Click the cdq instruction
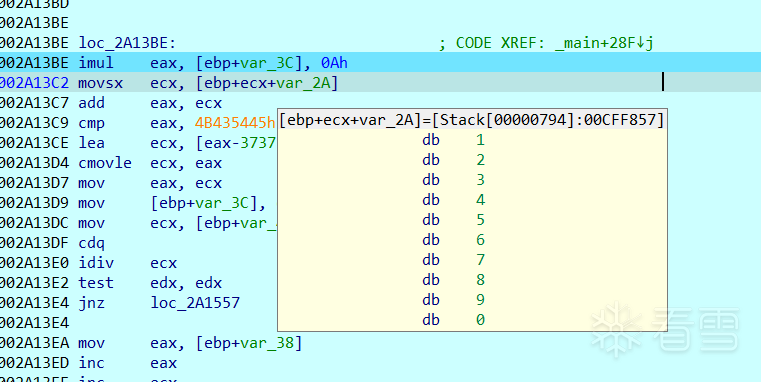761x382 pixels. [x=91, y=243]
